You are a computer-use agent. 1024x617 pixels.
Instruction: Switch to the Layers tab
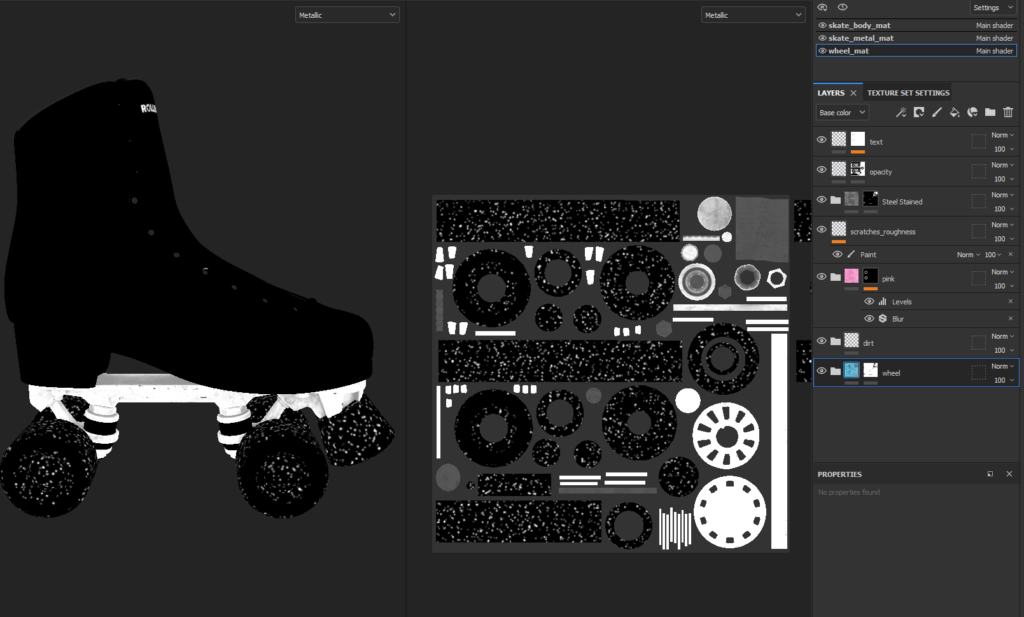coord(831,93)
